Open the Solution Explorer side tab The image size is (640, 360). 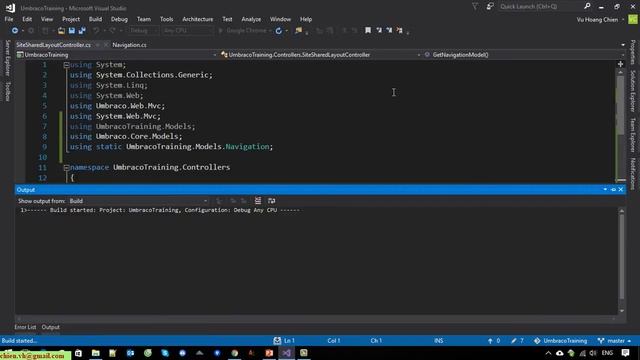(633, 91)
